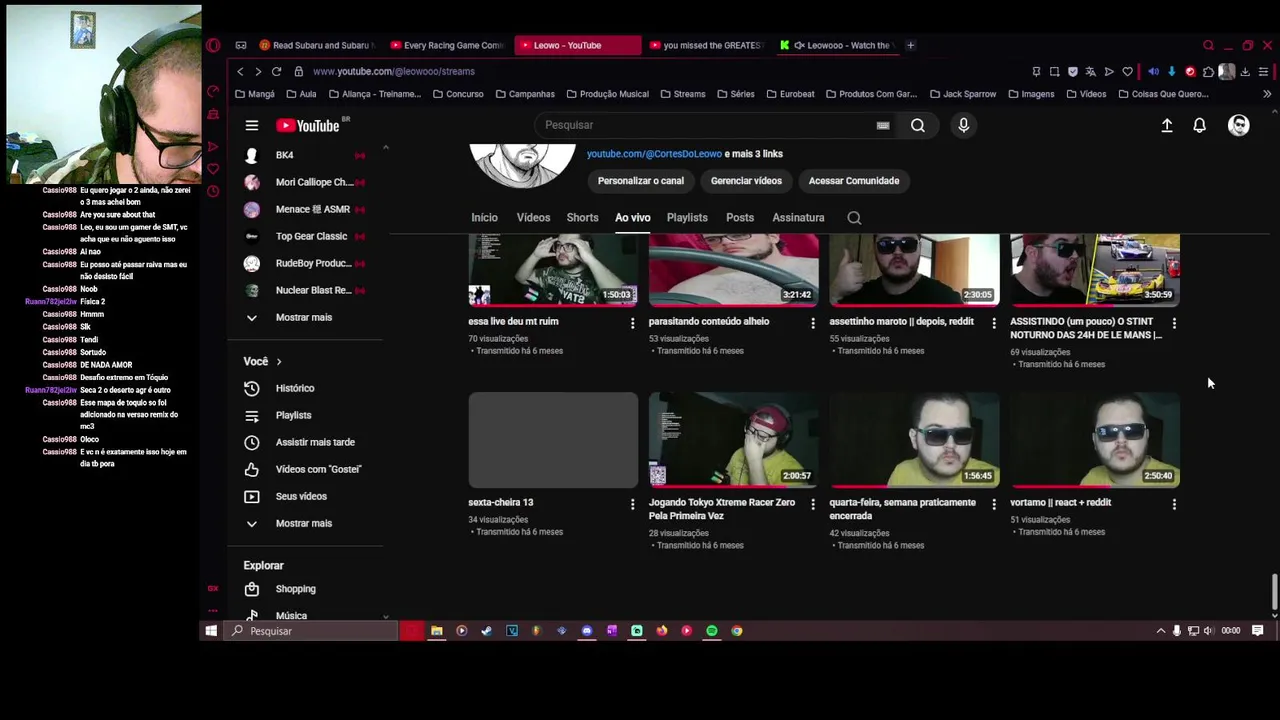Open options for 'vortamo || react + reddit'
This screenshot has height=720, width=1280.
tap(1174, 504)
